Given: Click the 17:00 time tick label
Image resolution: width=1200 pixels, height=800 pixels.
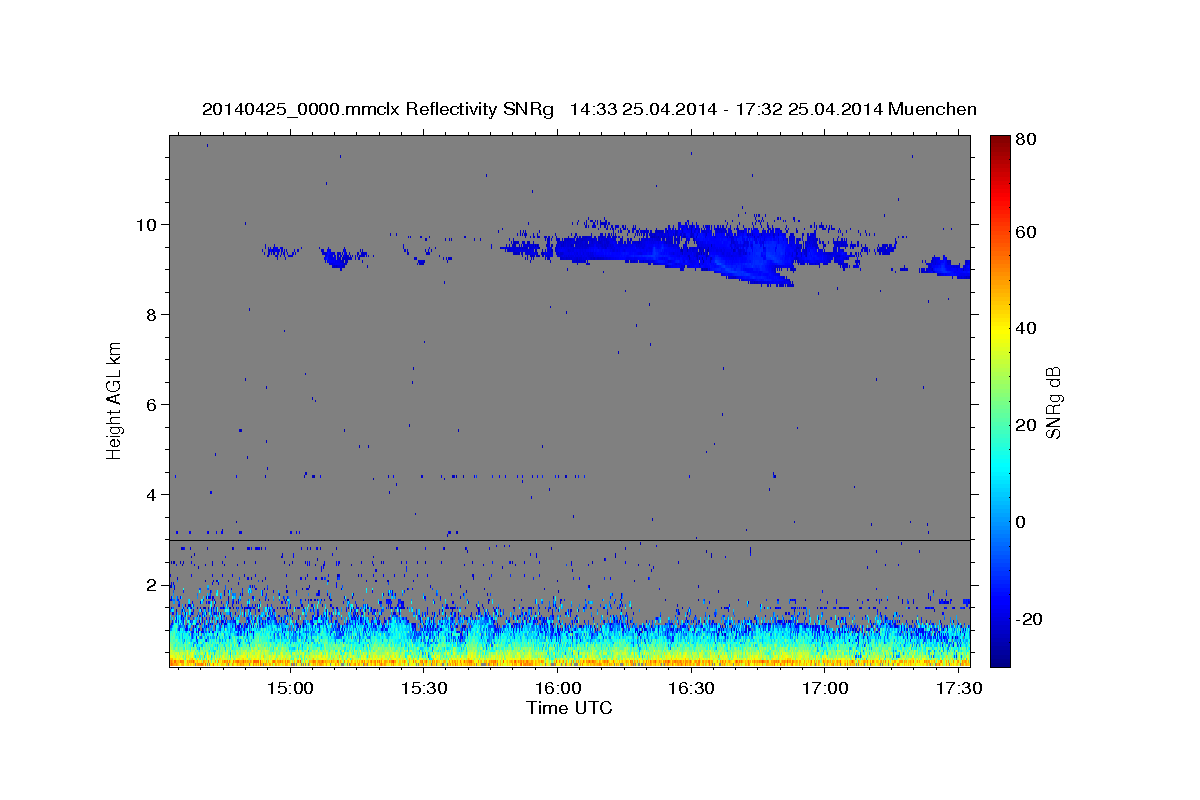Looking at the screenshot, I should click(825, 688).
